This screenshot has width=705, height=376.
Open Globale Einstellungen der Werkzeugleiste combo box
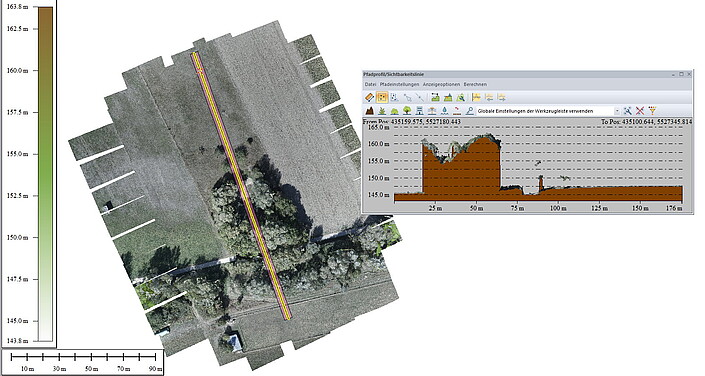pos(548,111)
